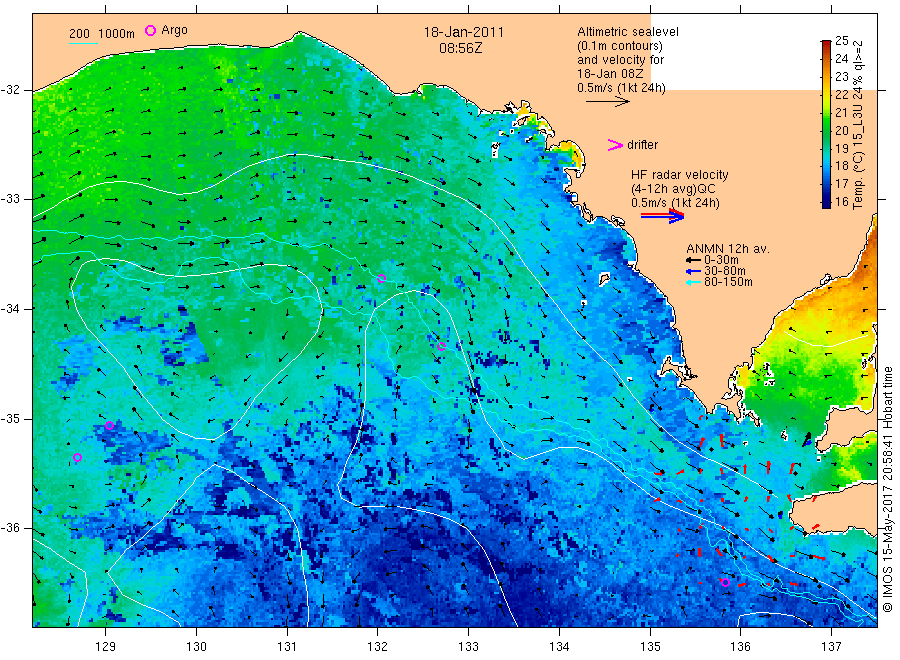Click the time text 08:56Z
The width and height of the screenshot is (900, 660).
[x=460, y=48]
